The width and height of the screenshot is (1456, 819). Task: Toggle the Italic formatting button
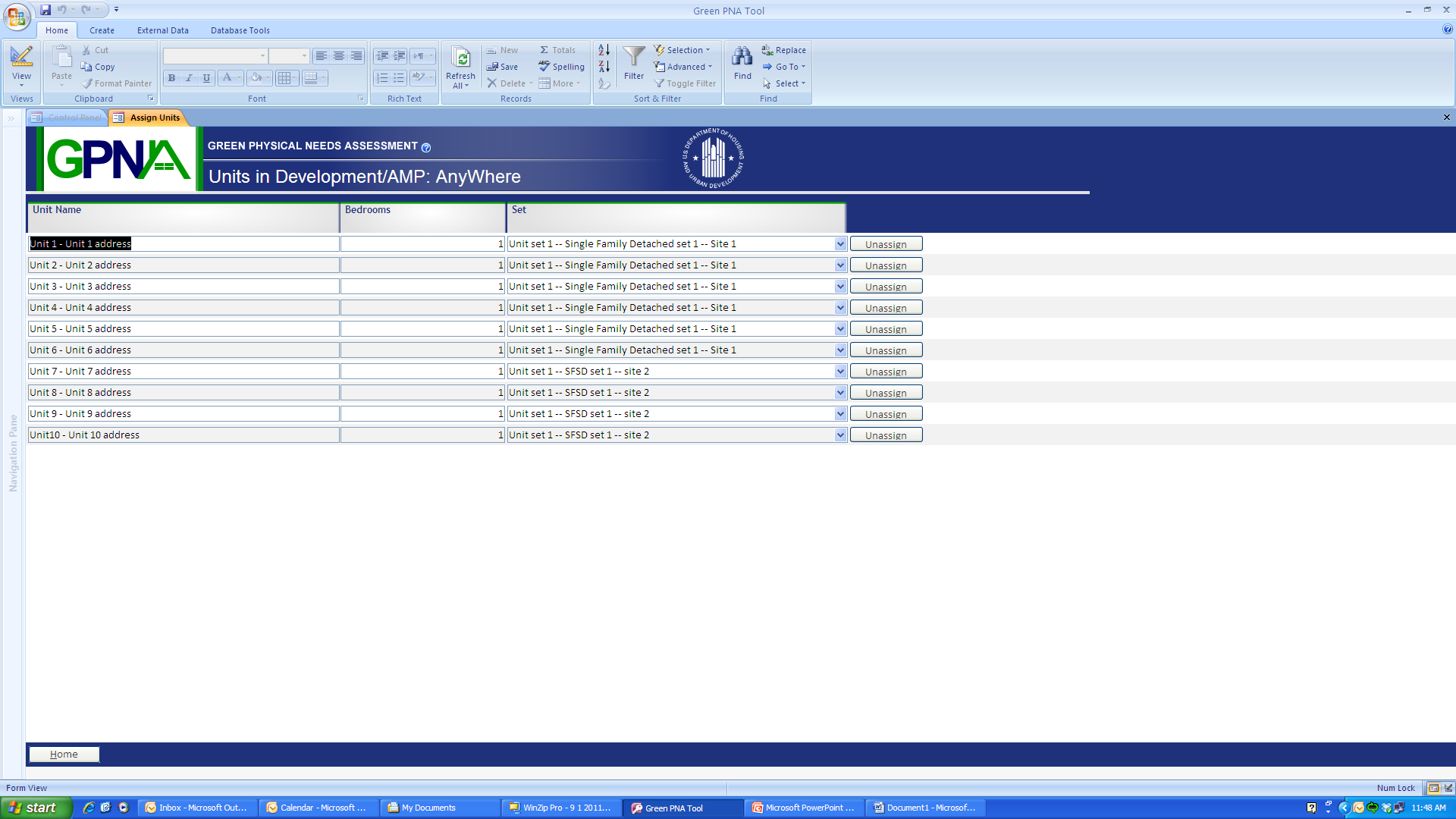[189, 78]
